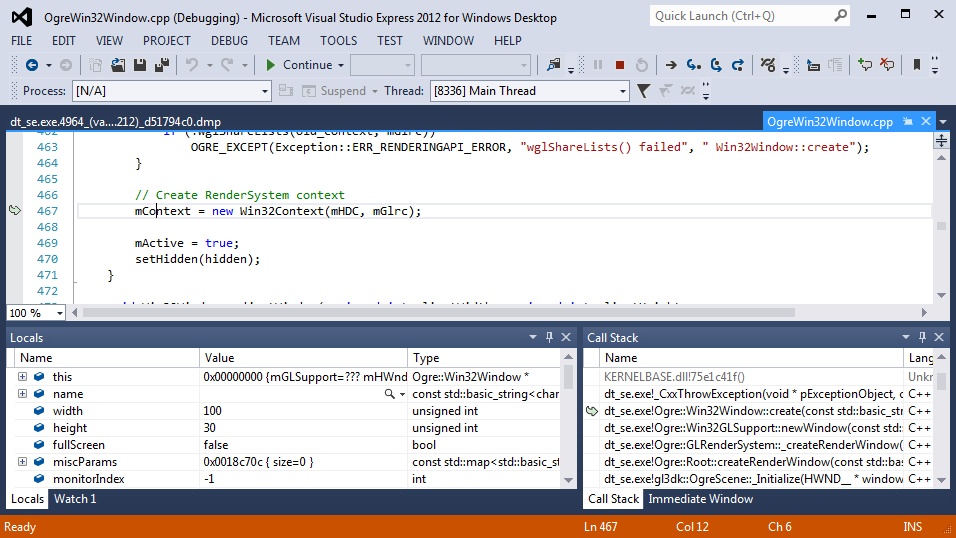This screenshot has width=956, height=538.
Task: Click the editor vertical scroll down arrow
Action: [941, 295]
